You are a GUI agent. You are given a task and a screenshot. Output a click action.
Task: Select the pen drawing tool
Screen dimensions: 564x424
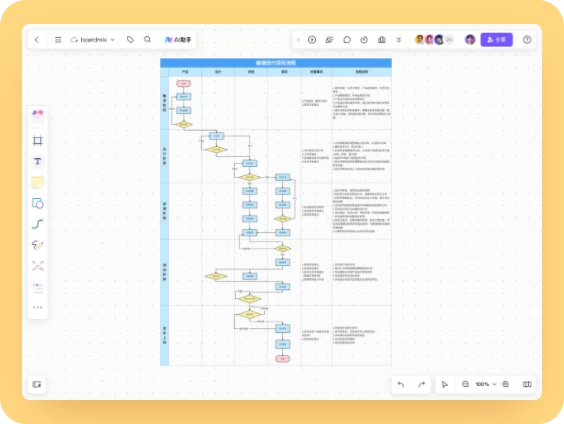click(38, 245)
